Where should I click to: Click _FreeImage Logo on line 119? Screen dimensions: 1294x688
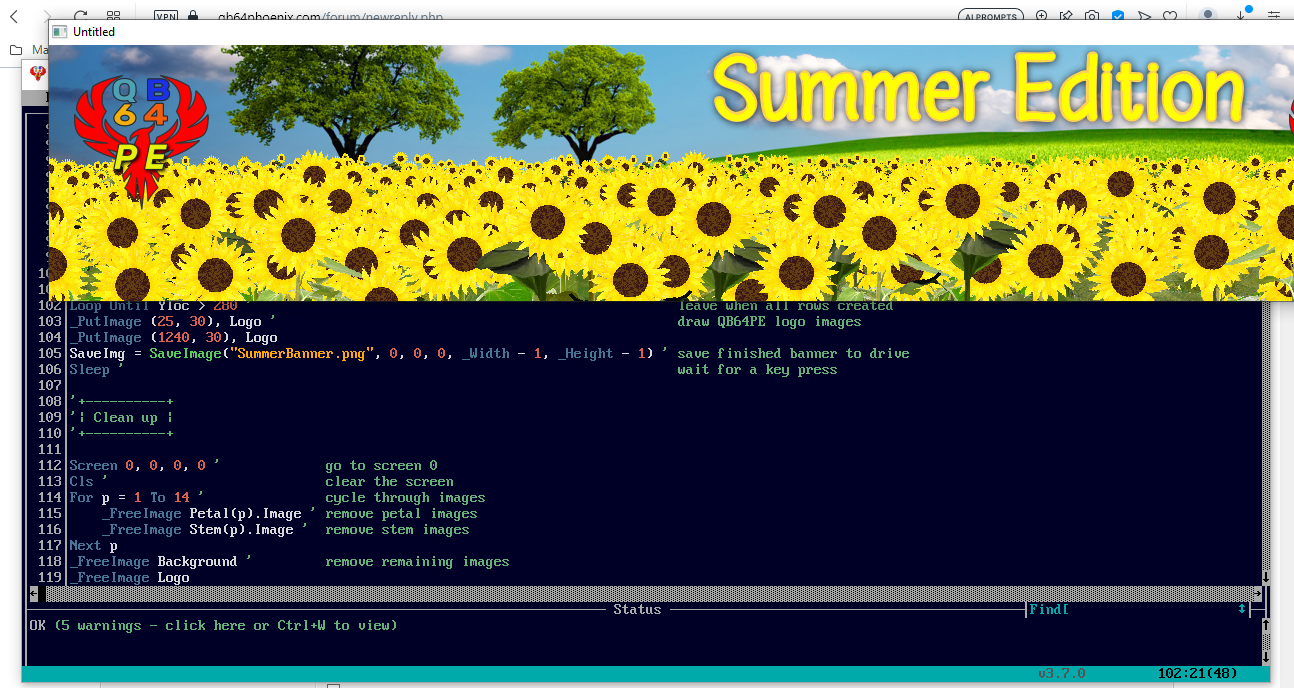click(129, 577)
